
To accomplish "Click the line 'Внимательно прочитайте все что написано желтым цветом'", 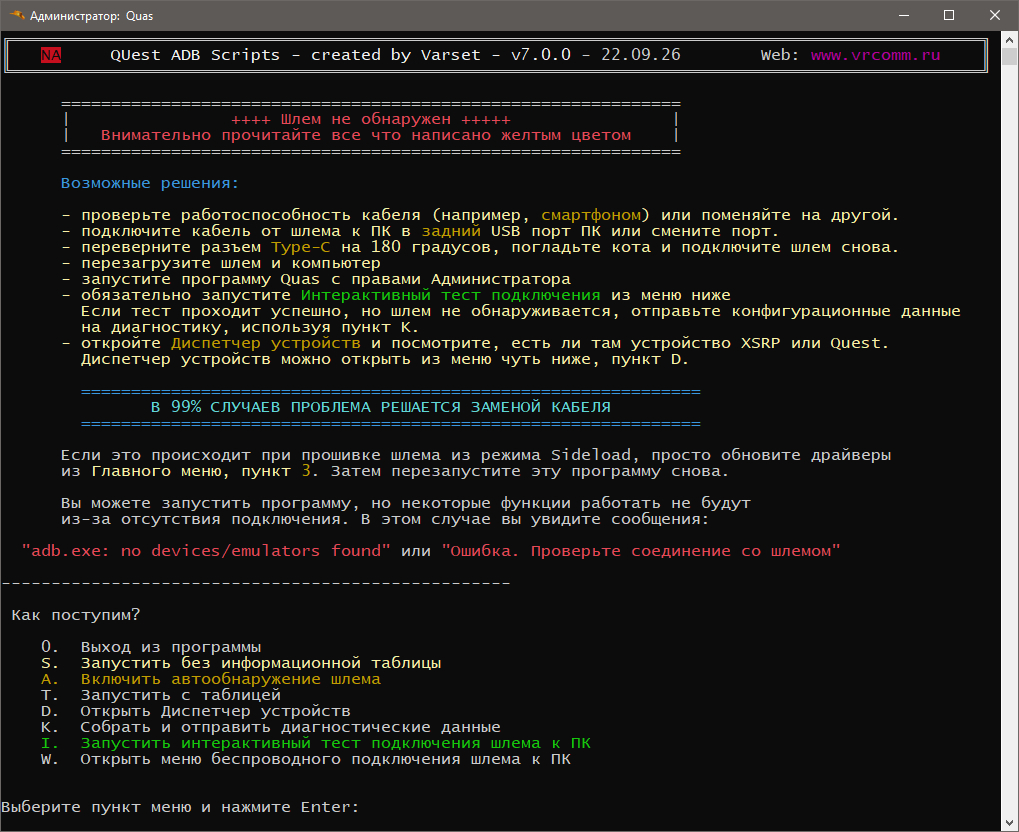I will [366, 135].
